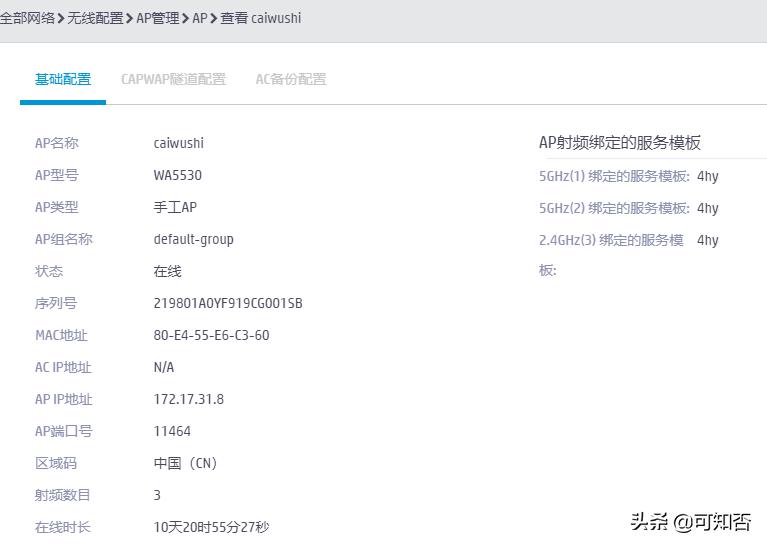Select region code 中国（CN）

coord(185,463)
